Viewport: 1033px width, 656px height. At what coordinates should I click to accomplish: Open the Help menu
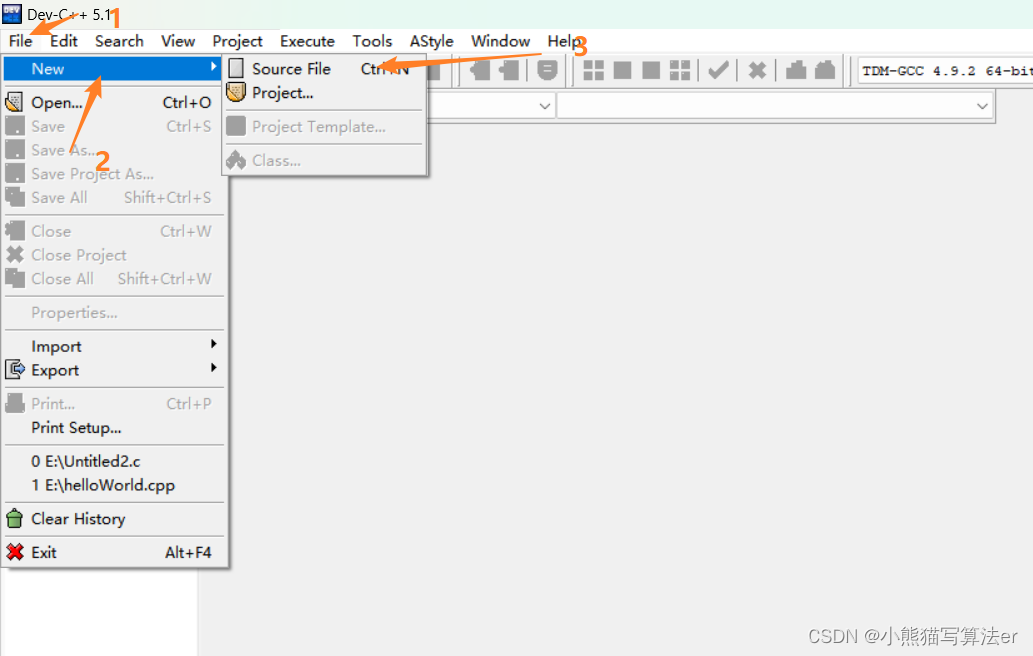pos(565,41)
